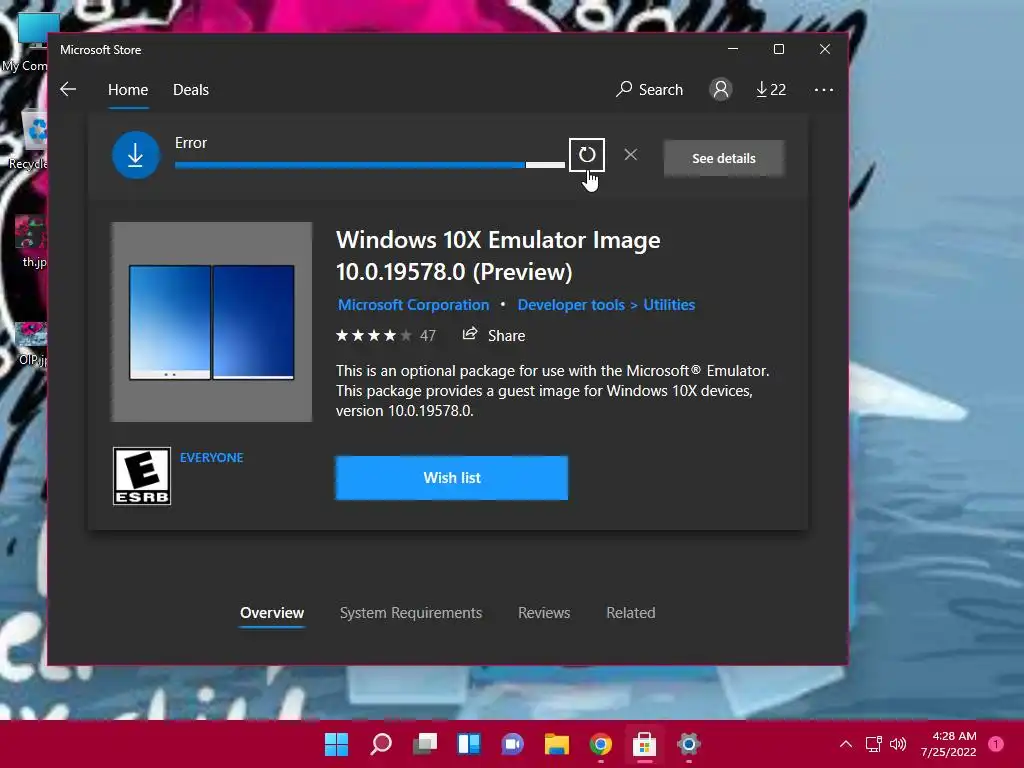
Task: Open the Reviews tab
Action: pyautogui.click(x=544, y=613)
